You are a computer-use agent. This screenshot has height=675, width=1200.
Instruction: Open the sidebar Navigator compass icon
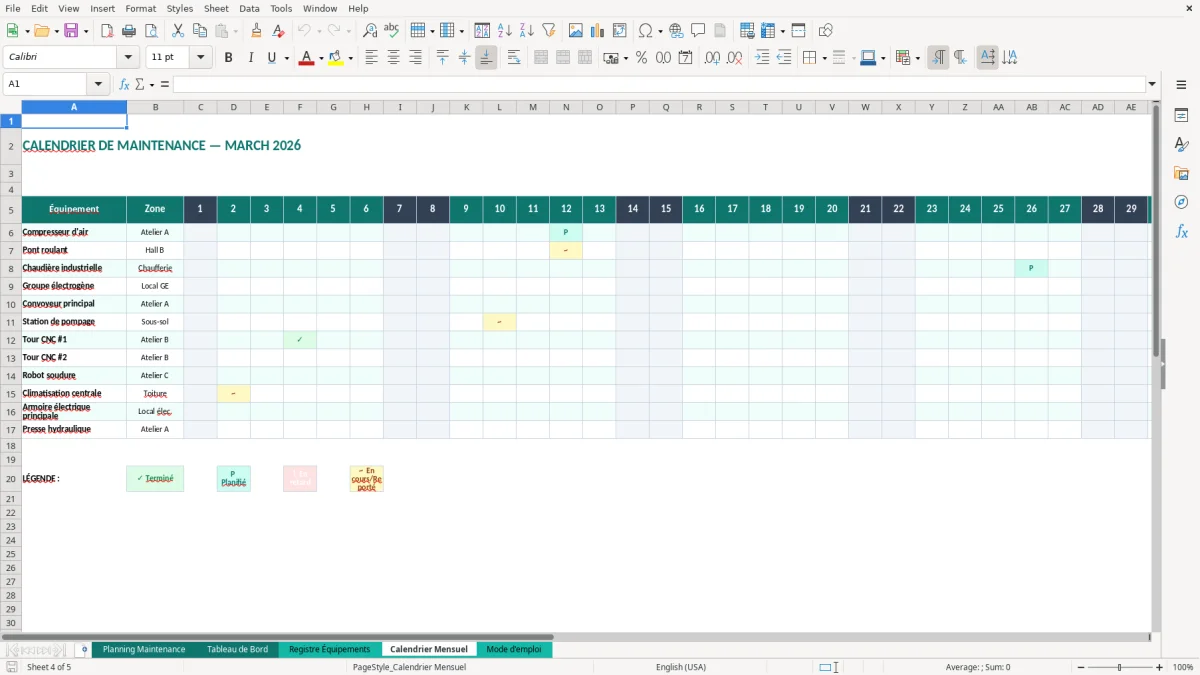point(1181,202)
